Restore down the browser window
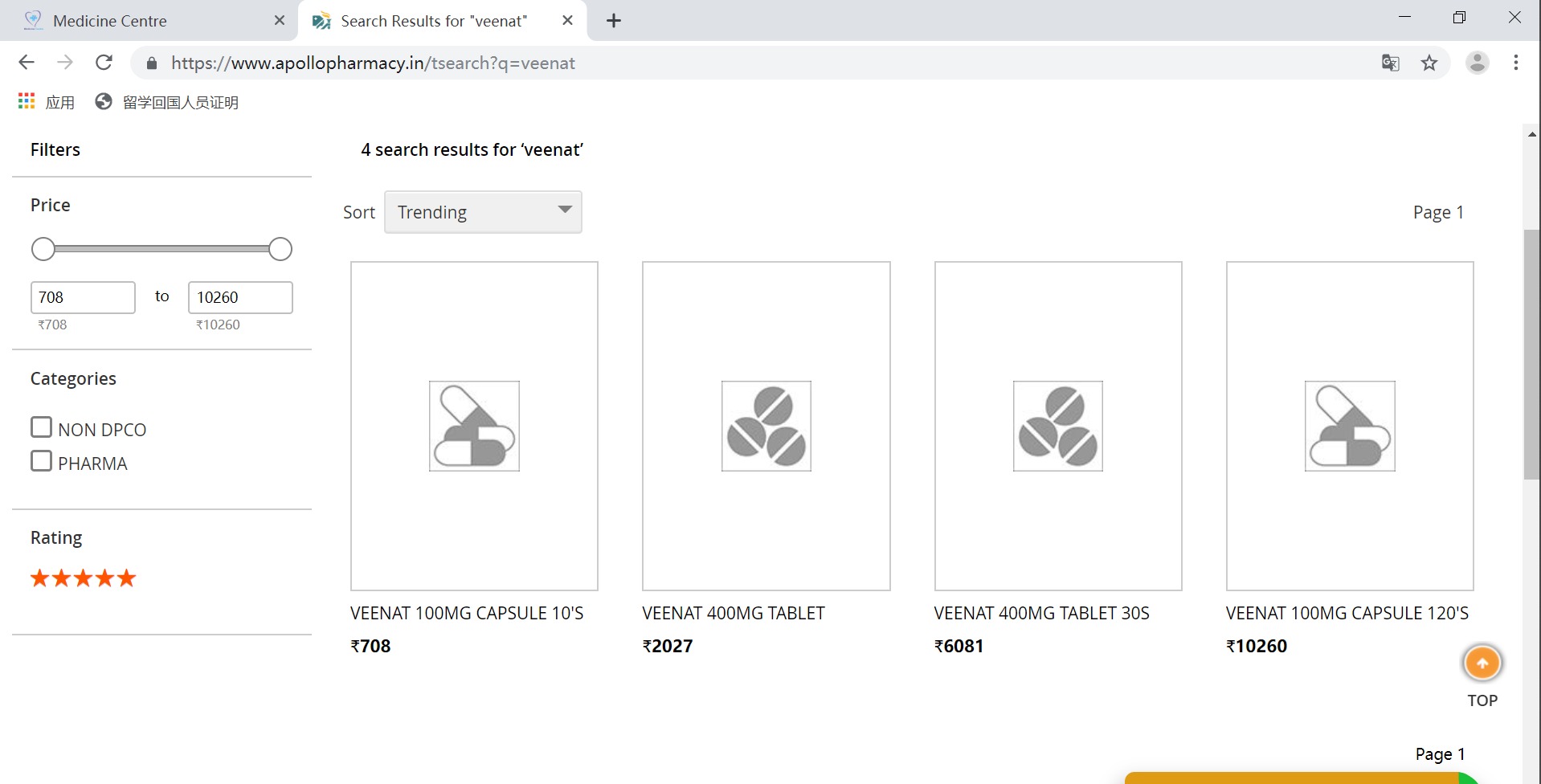 [x=1460, y=18]
